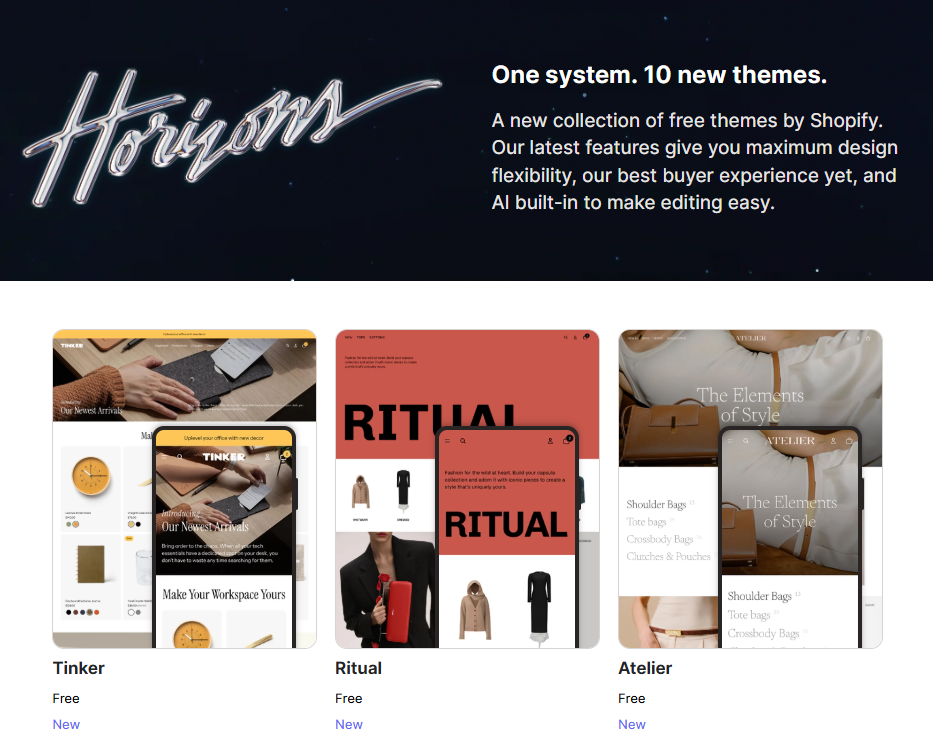The image size is (933, 742).
Task: Open the Atelier theme title link
Action: coord(645,668)
